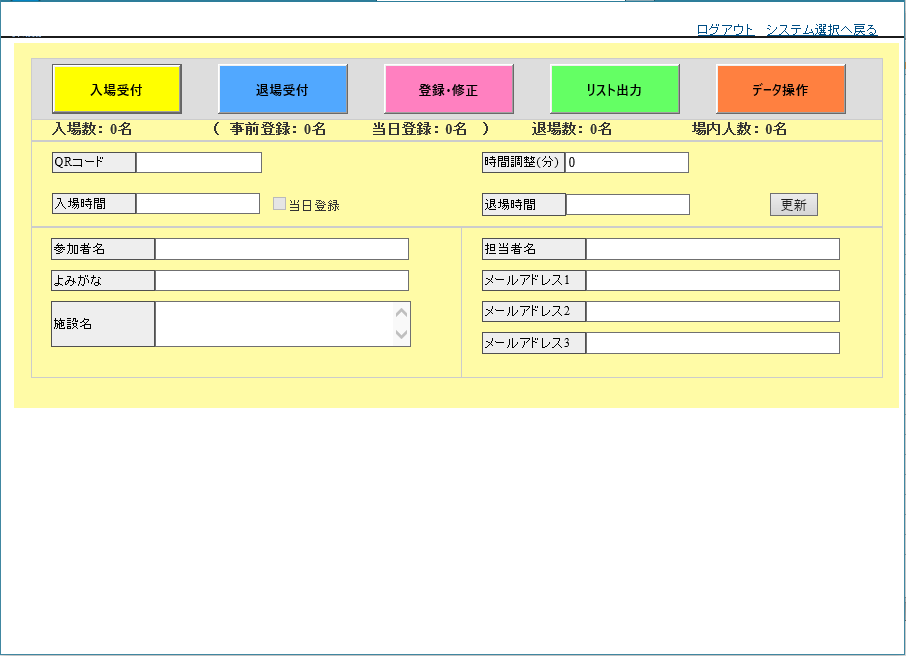
Task: Click the down arrow in 施設名 scrollbar
Action: pos(402,334)
